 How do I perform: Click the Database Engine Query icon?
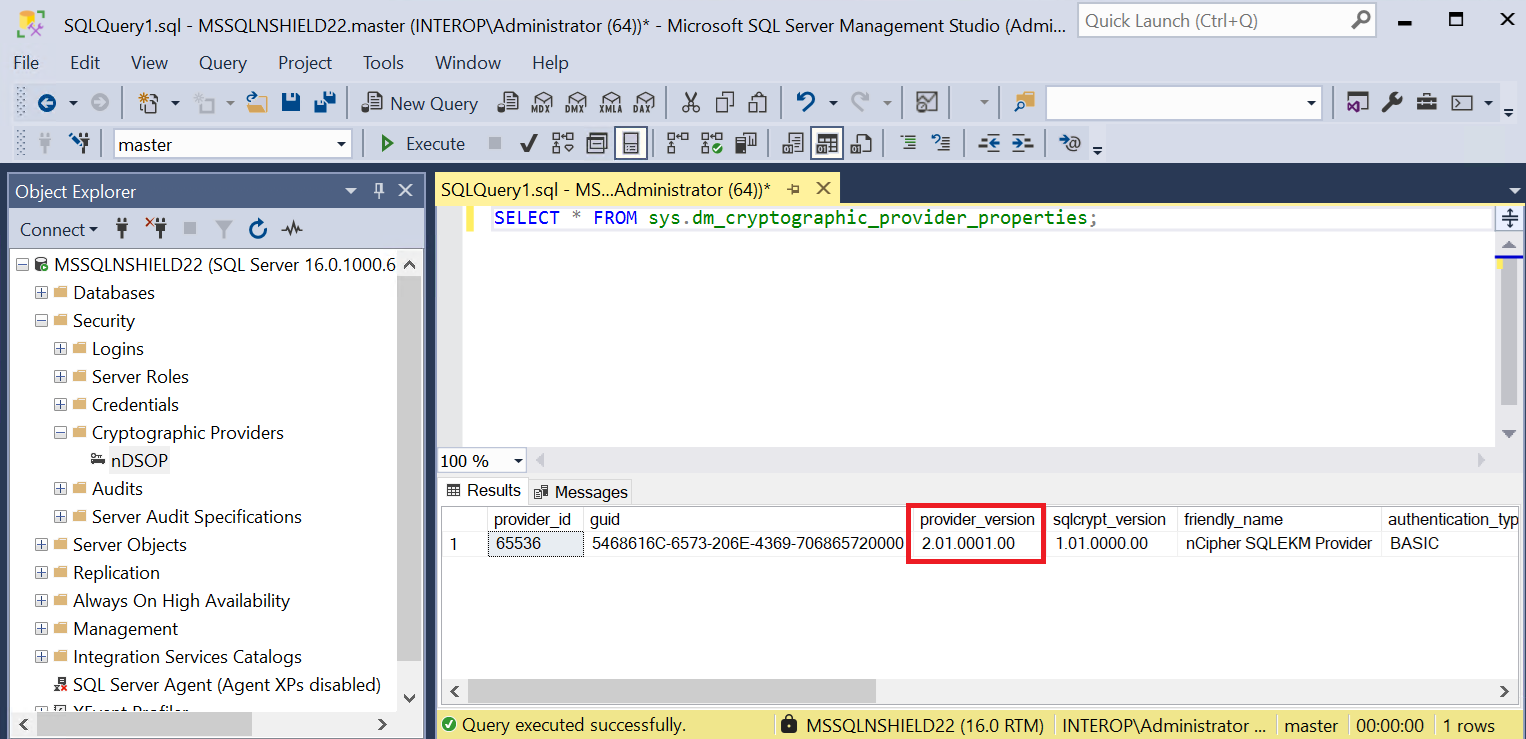pos(508,103)
